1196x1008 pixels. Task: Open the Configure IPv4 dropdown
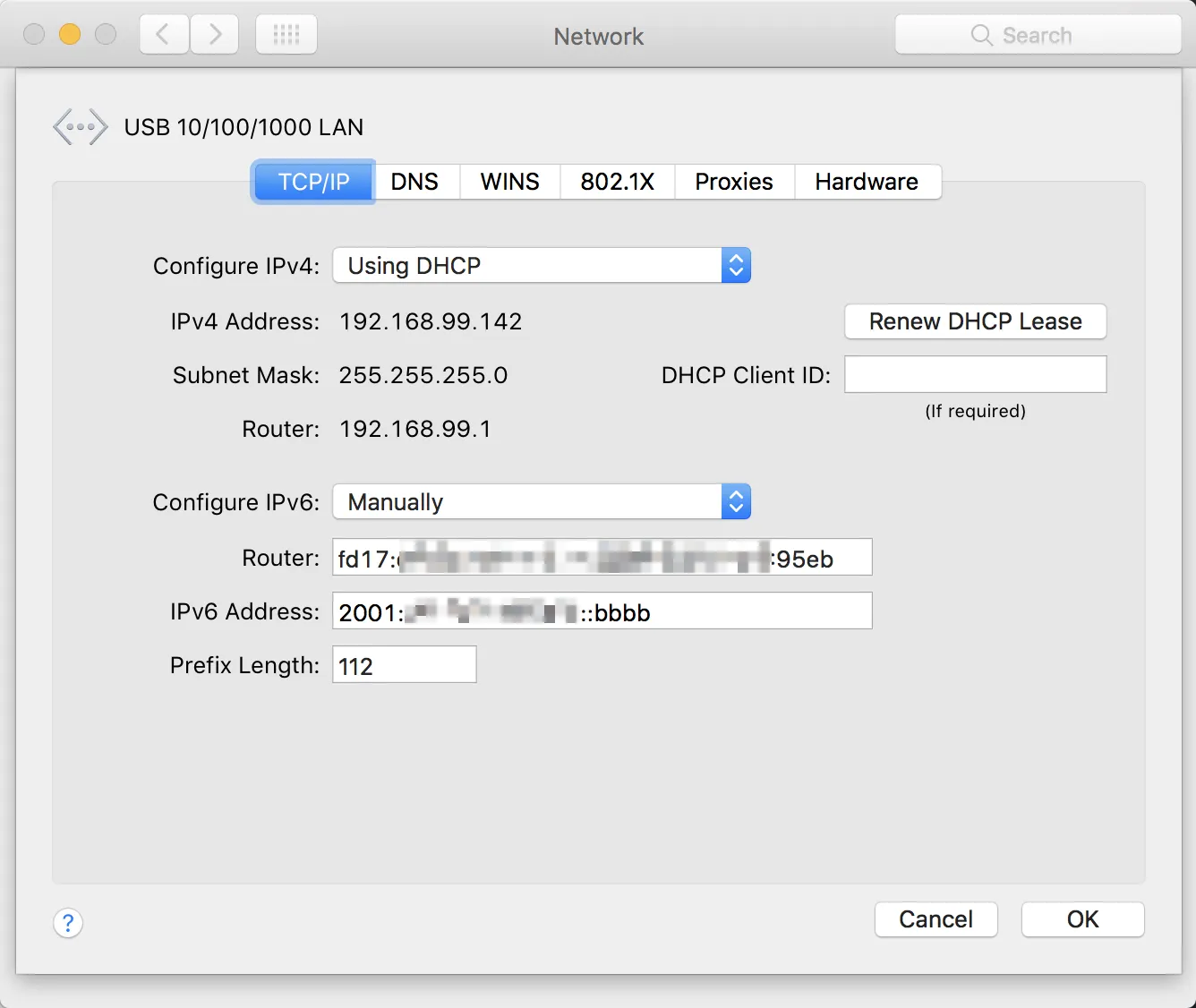click(542, 265)
